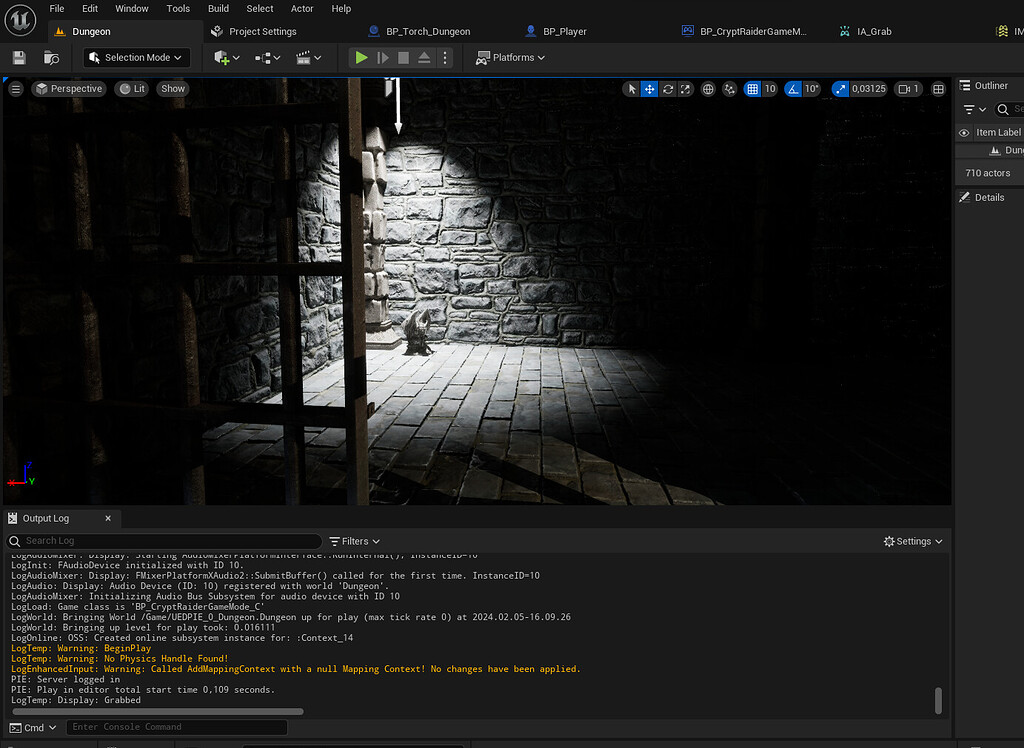Click the surface snapping icon
Image resolution: width=1024 pixels, height=748 pixels.
729,89
